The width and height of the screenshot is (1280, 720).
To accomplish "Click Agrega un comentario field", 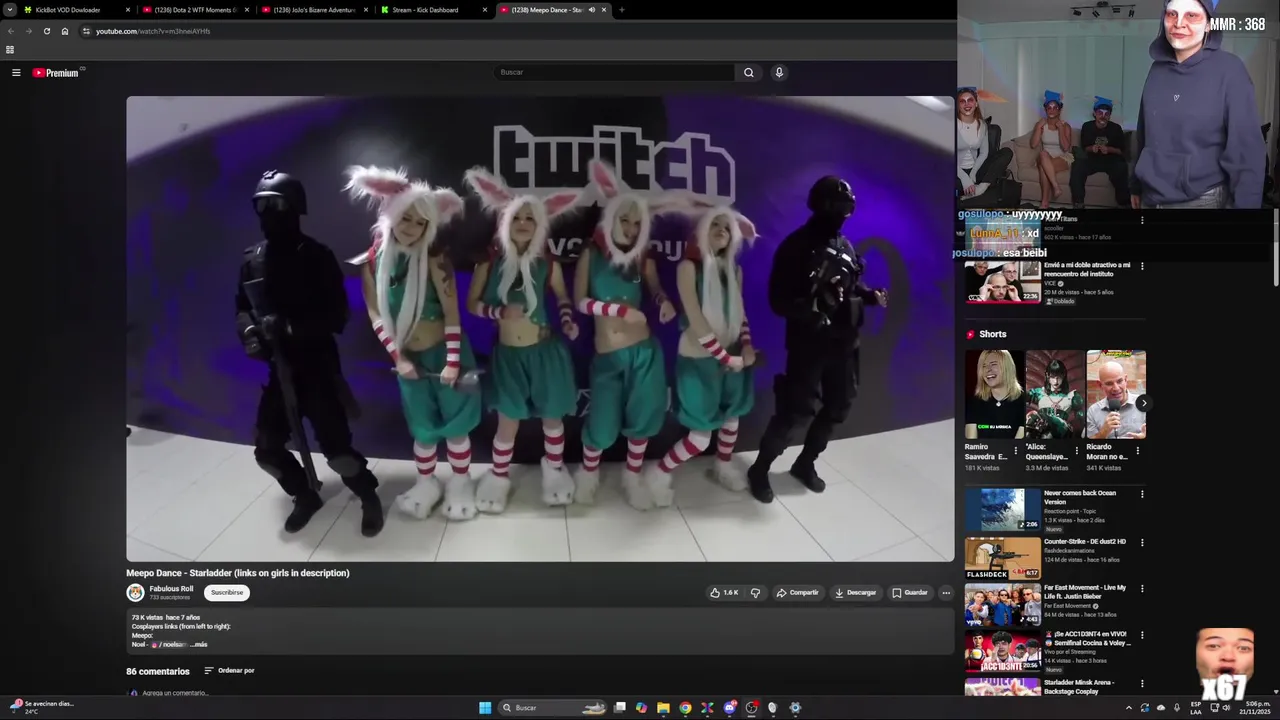I will (x=175, y=692).
